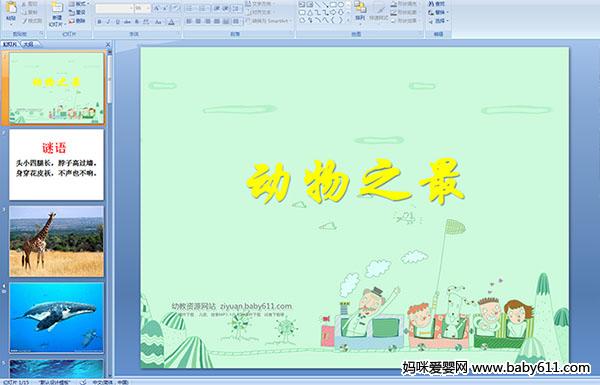Image resolution: width=600 pixels, height=385 pixels.
Task: Click the yellow title text on slide
Action: tap(355, 181)
